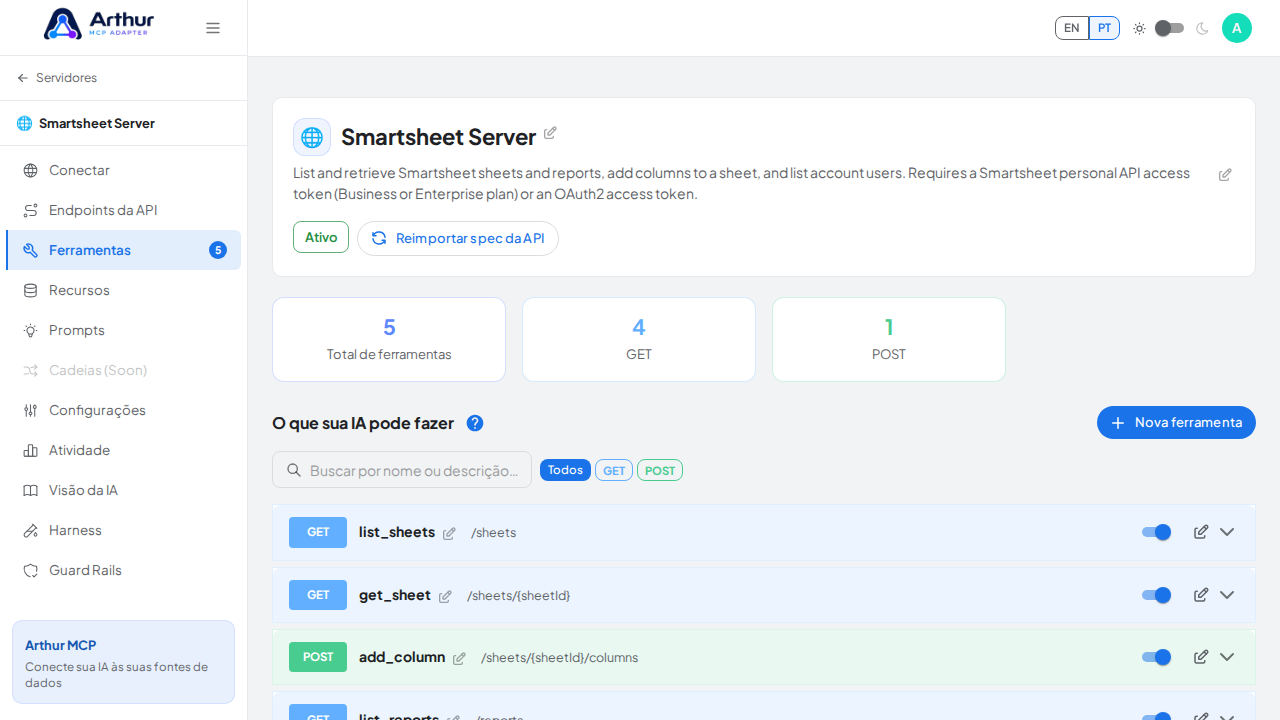Open Atividade in sidebar
1280x720 pixels.
point(124,450)
